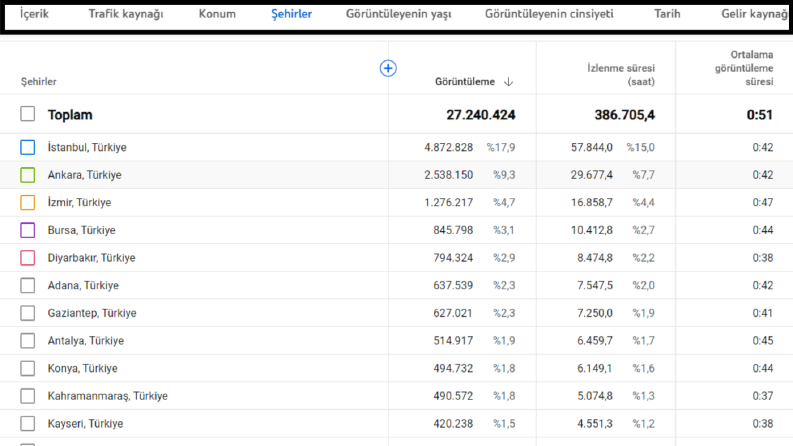Click Gaziantep views value 627.021
The width and height of the screenshot is (793, 446).
[453, 313]
